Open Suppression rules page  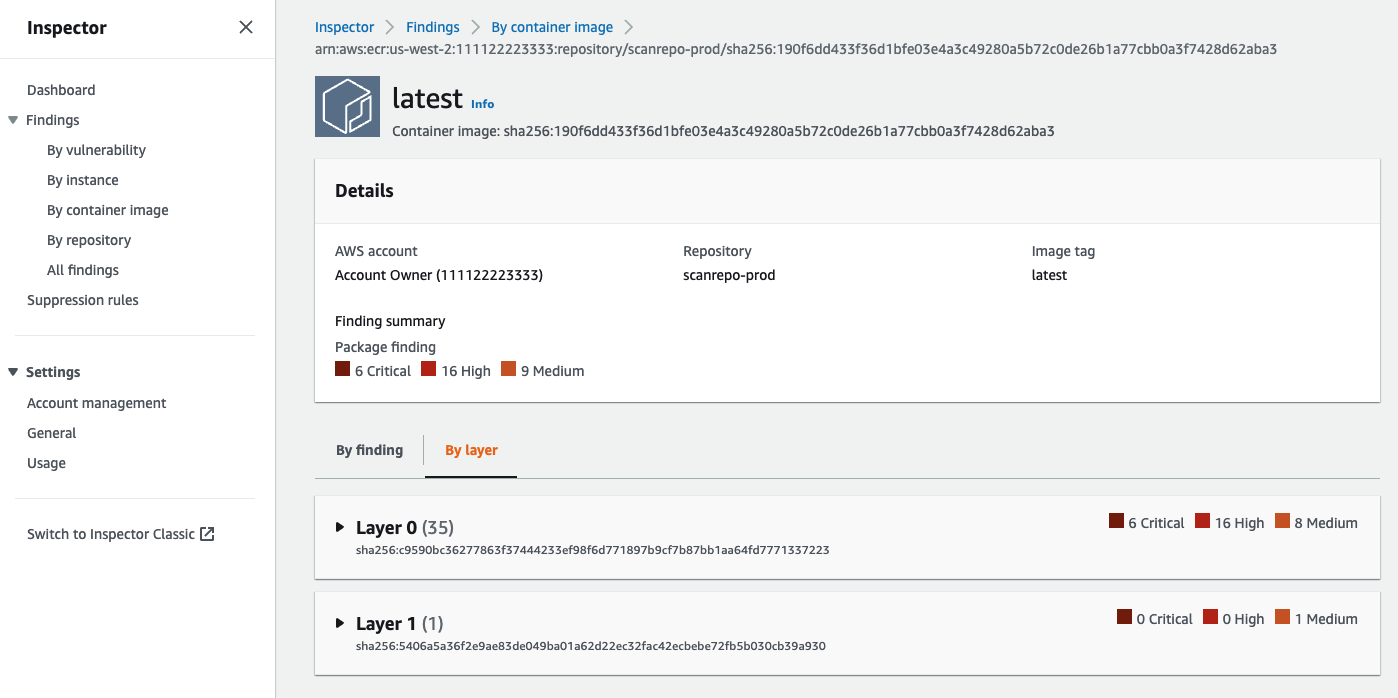pos(83,300)
